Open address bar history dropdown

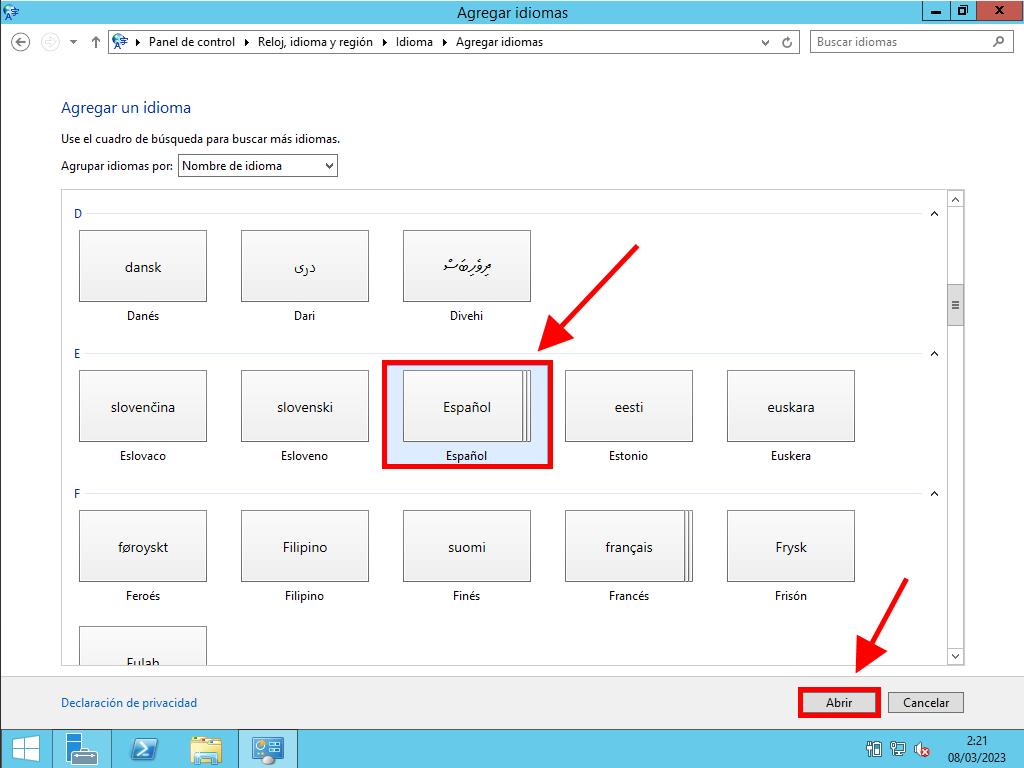(766, 42)
